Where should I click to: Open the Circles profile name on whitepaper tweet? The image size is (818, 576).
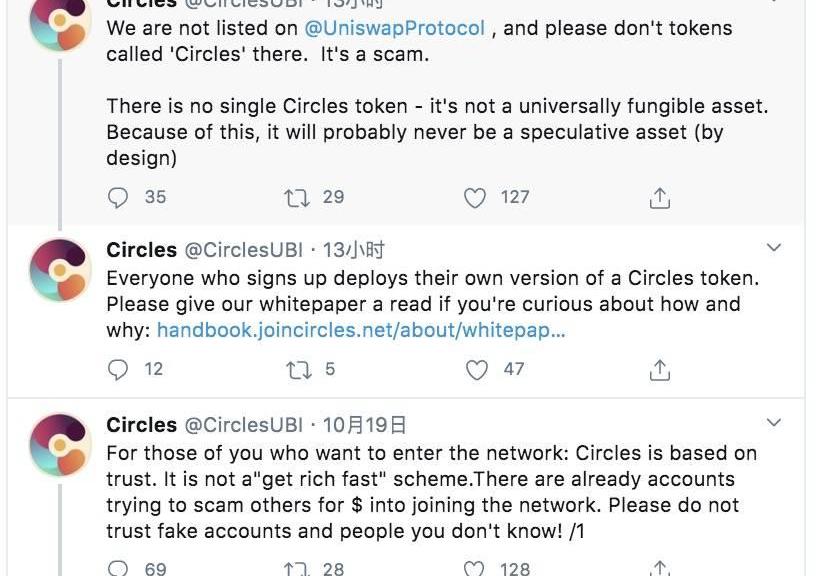click(141, 250)
